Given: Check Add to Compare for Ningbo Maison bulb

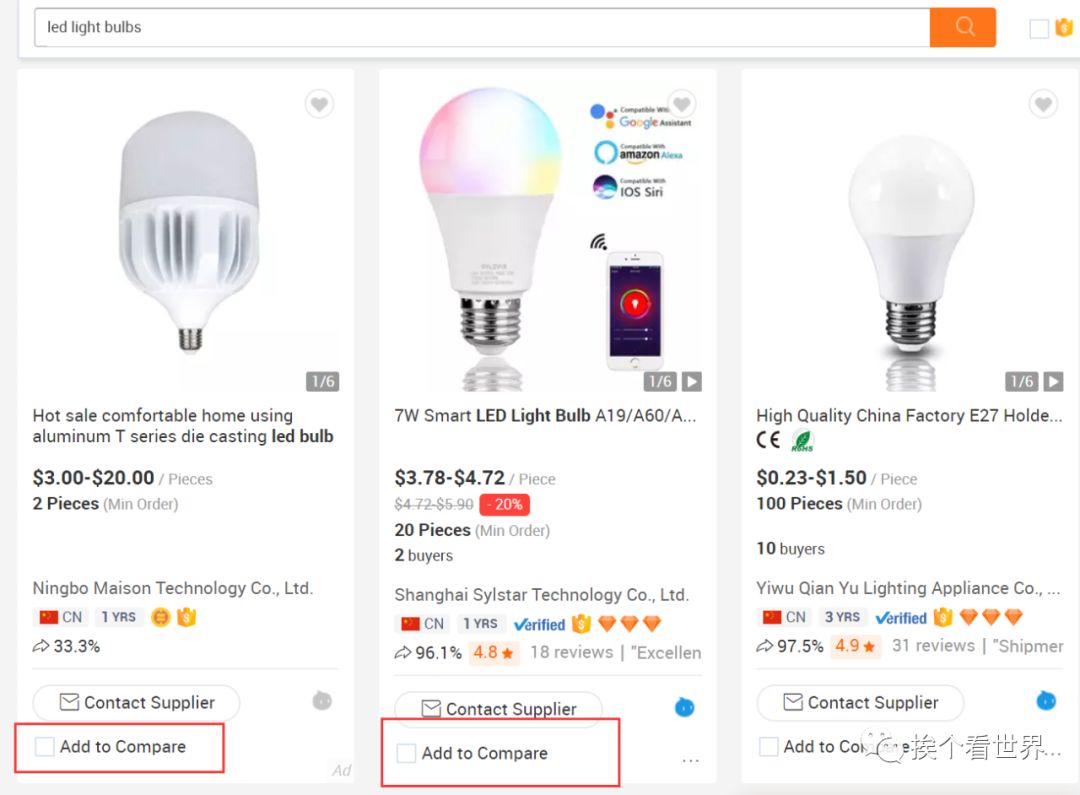Looking at the screenshot, I should click(x=45, y=747).
